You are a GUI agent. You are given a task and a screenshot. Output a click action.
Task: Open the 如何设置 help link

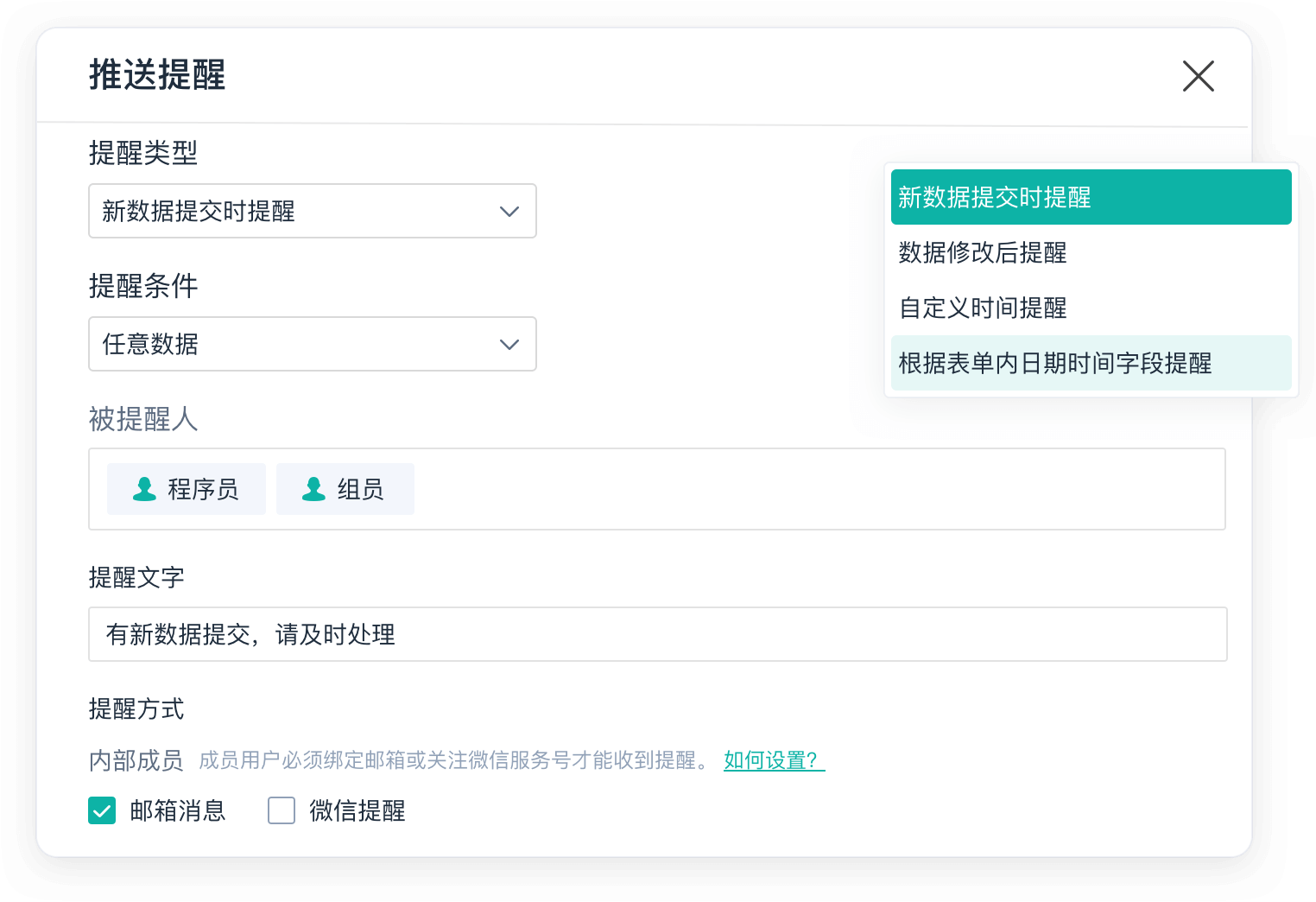pyautogui.click(x=773, y=760)
